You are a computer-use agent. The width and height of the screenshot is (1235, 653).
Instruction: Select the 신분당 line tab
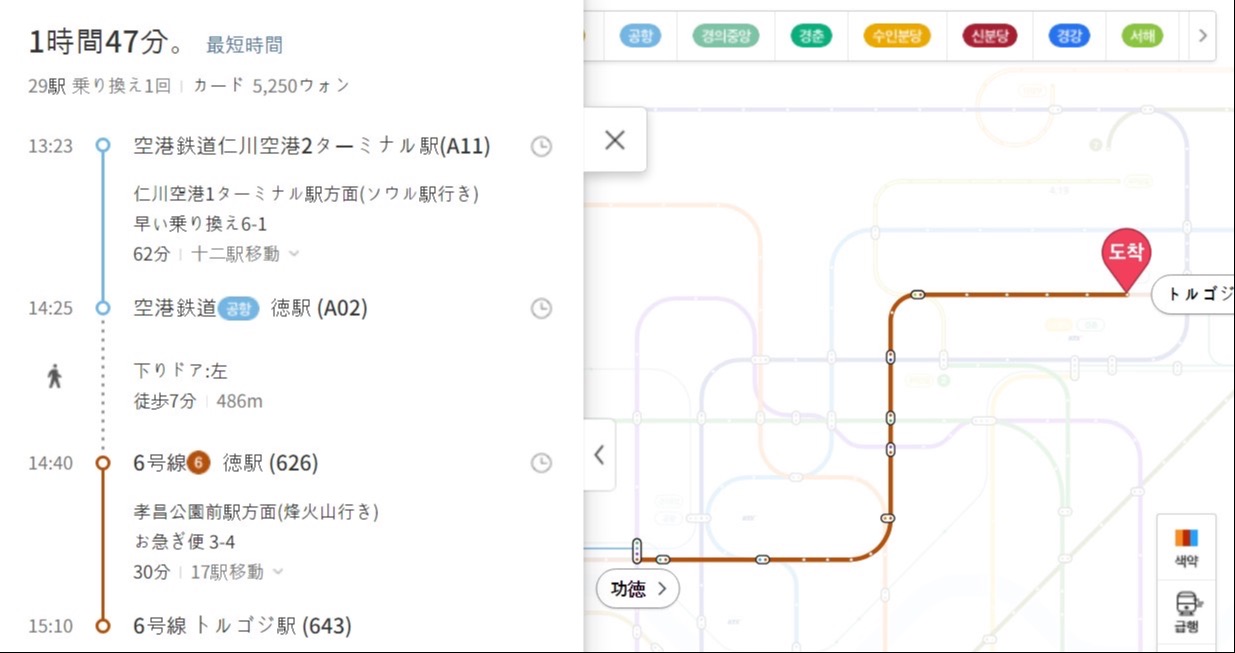(x=989, y=37)
